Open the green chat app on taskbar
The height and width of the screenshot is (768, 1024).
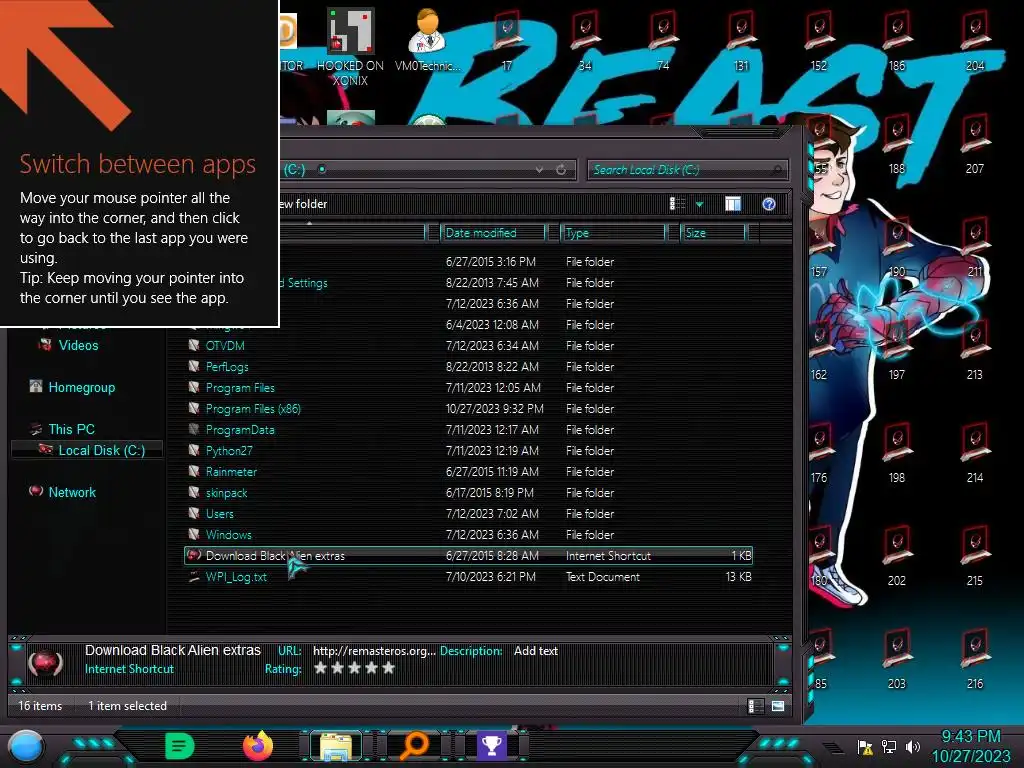179,746
